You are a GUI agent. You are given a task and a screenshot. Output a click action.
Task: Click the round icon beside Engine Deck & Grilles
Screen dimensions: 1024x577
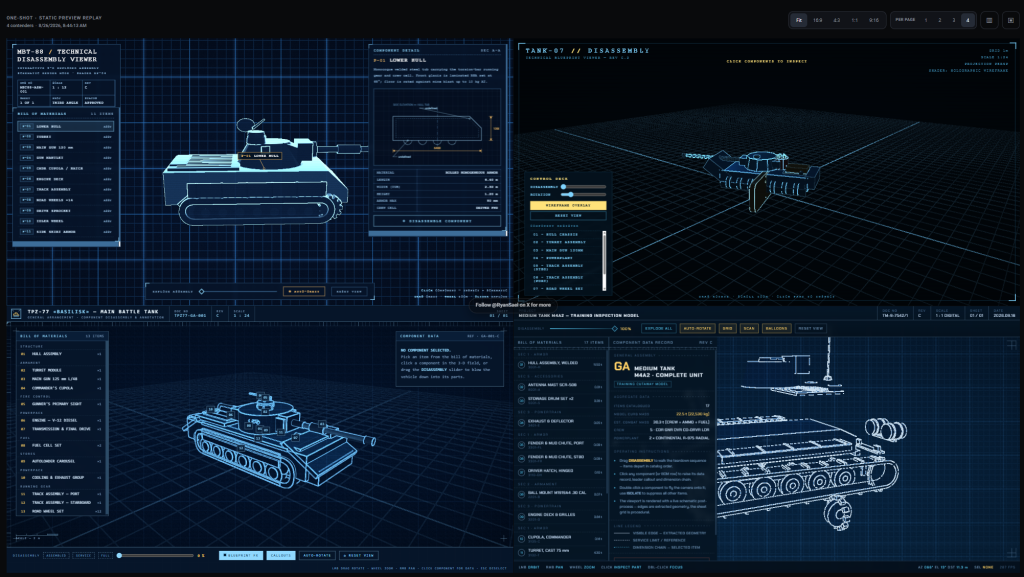[x=522, y=517]
